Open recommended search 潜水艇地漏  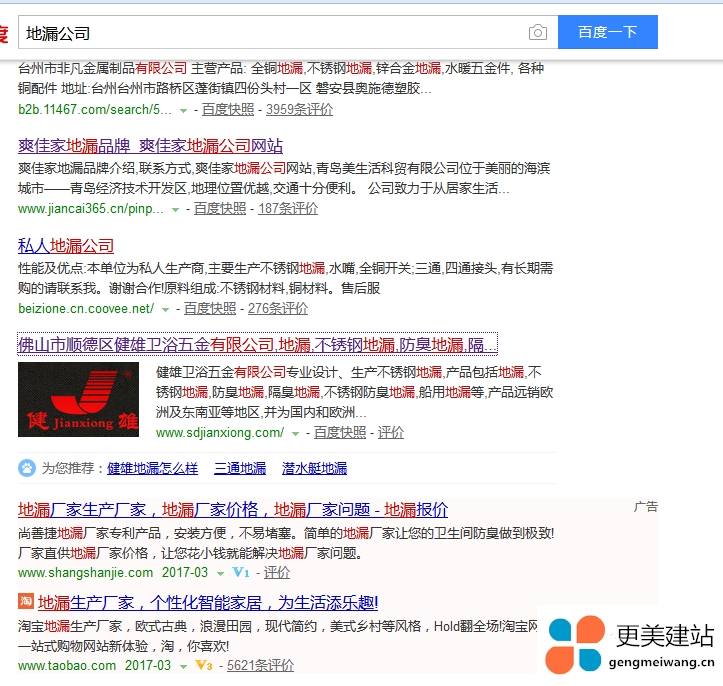tap(314, 469)
